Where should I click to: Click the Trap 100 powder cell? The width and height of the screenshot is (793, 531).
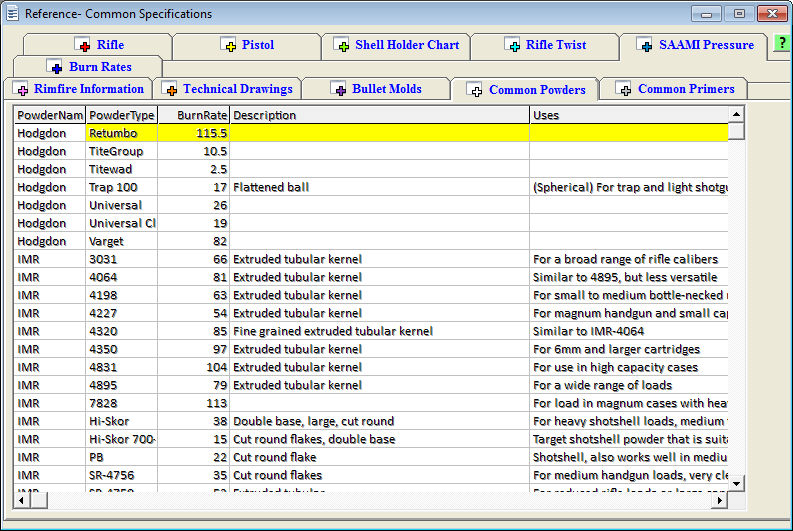point(122,187)
